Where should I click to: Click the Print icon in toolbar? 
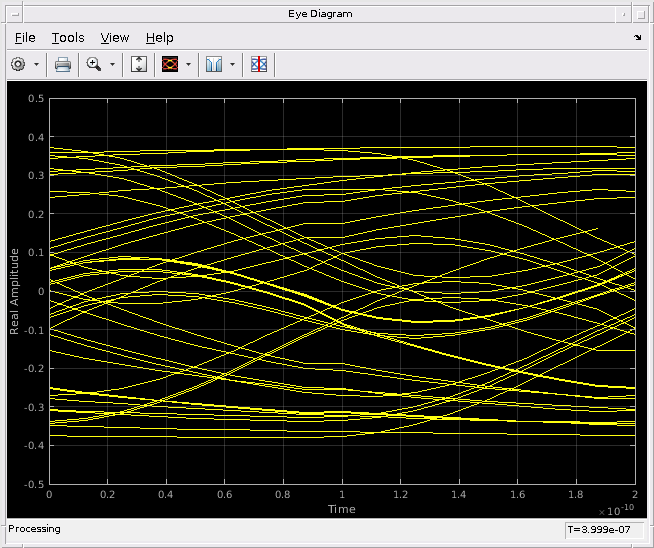[x=62, y=64]
